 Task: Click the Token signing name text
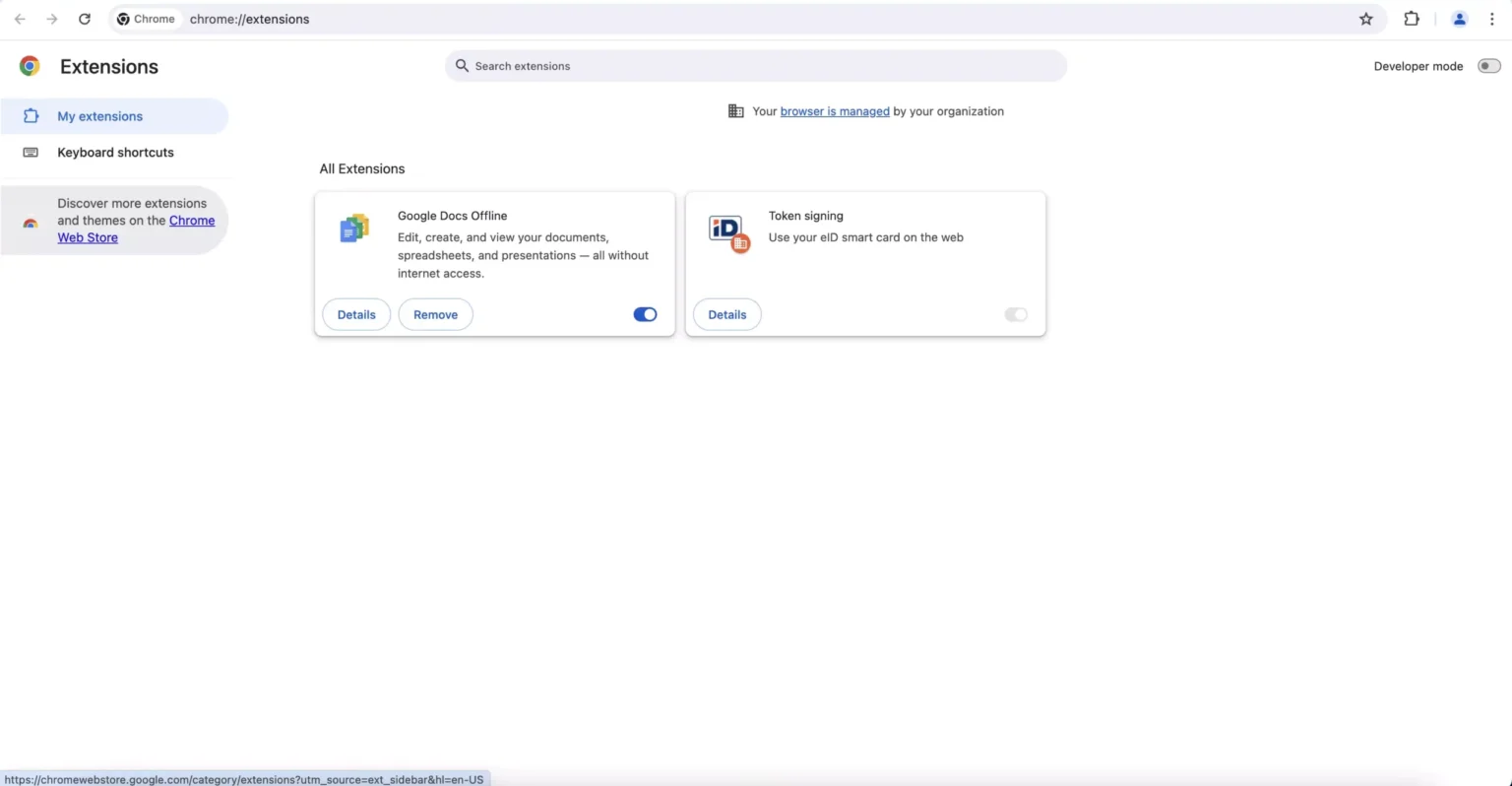[805, 216]
